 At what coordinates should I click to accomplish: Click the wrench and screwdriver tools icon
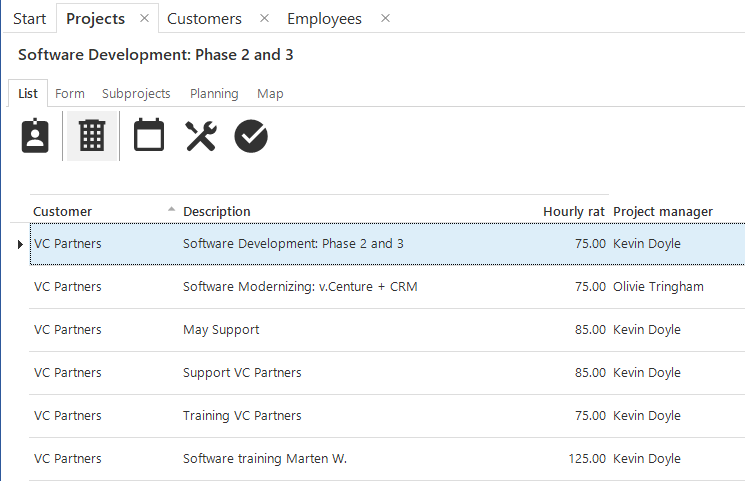coord(201,136)
